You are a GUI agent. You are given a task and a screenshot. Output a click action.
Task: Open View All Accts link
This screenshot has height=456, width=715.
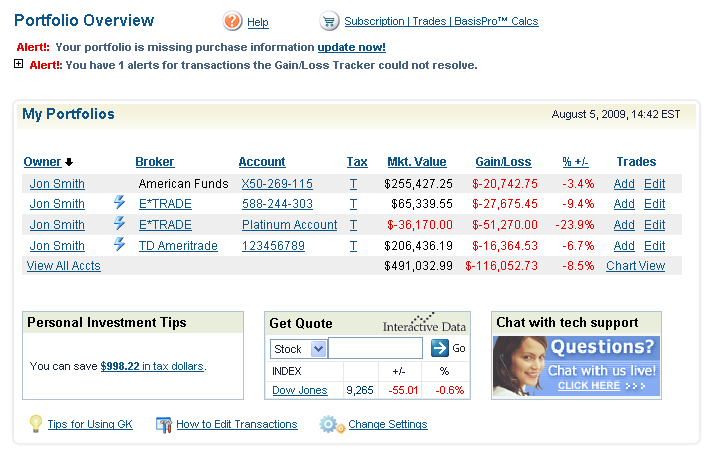click(63, 266)
